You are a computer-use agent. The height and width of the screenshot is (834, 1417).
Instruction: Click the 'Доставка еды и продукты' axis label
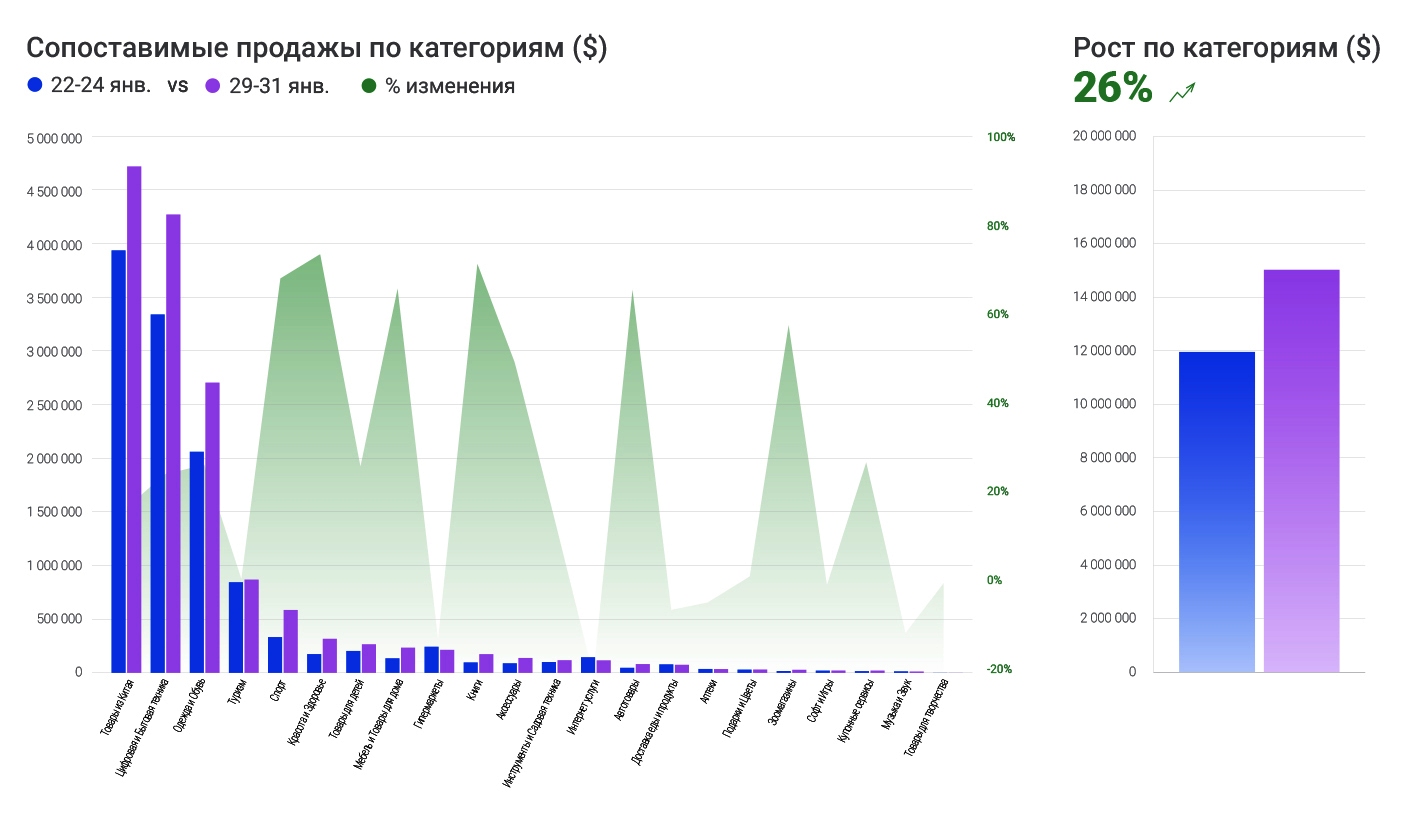[655, 722]
